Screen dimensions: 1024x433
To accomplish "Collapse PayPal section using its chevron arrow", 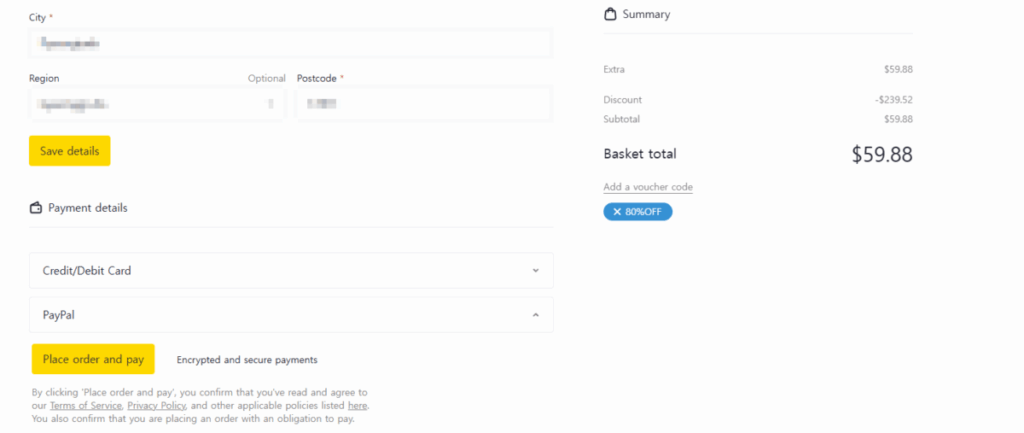I will click(535, 315).
